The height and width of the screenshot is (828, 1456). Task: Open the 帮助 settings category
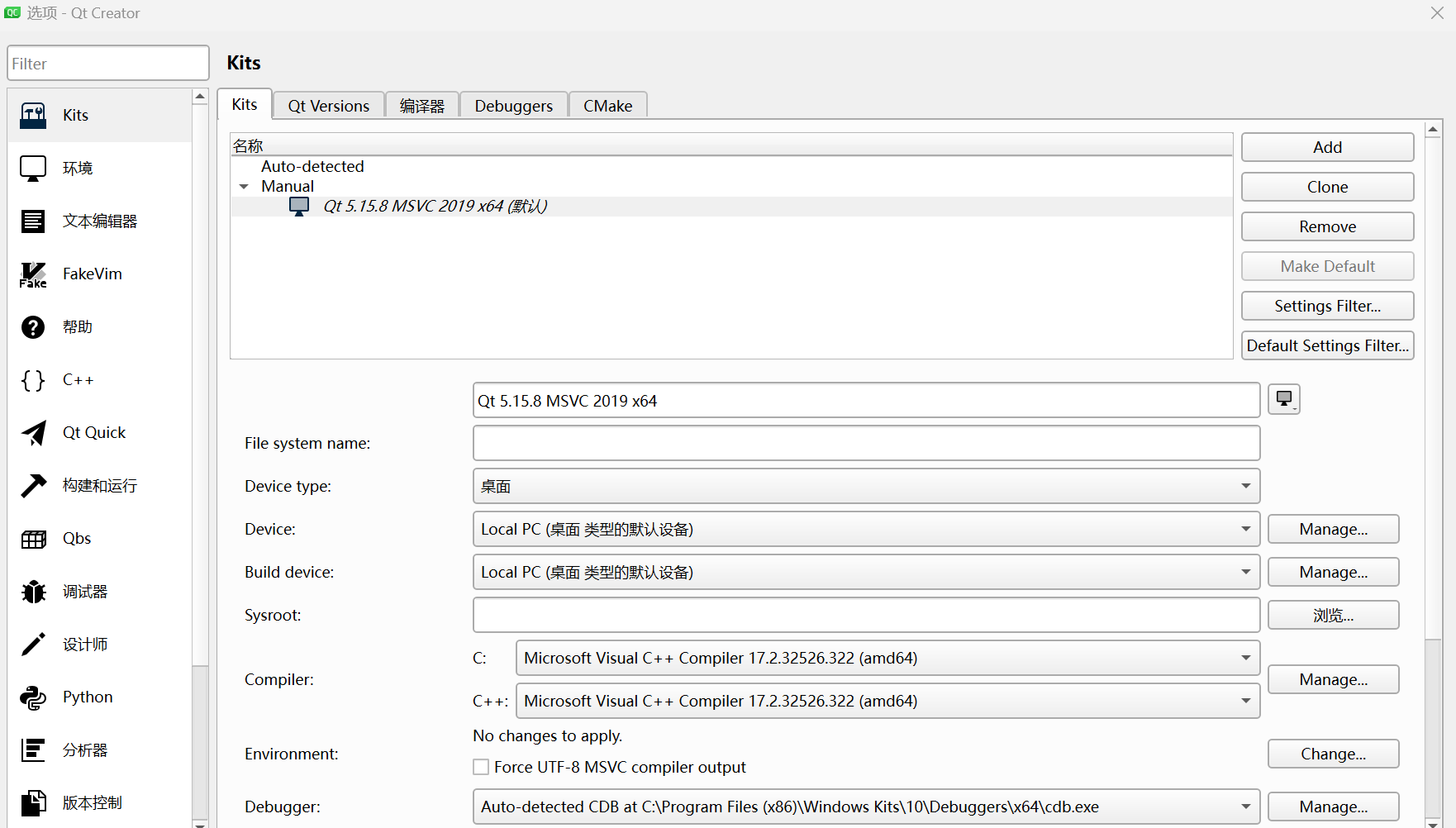100,327
